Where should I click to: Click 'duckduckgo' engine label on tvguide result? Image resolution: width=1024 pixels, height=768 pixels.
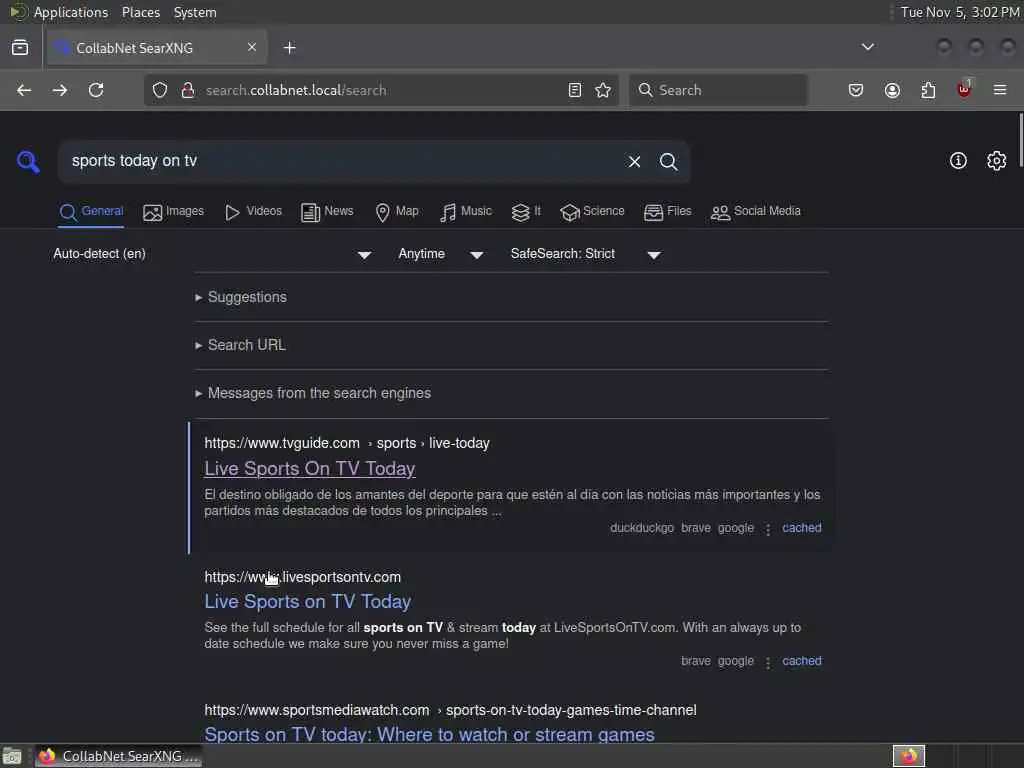click(x=641, y=528)
